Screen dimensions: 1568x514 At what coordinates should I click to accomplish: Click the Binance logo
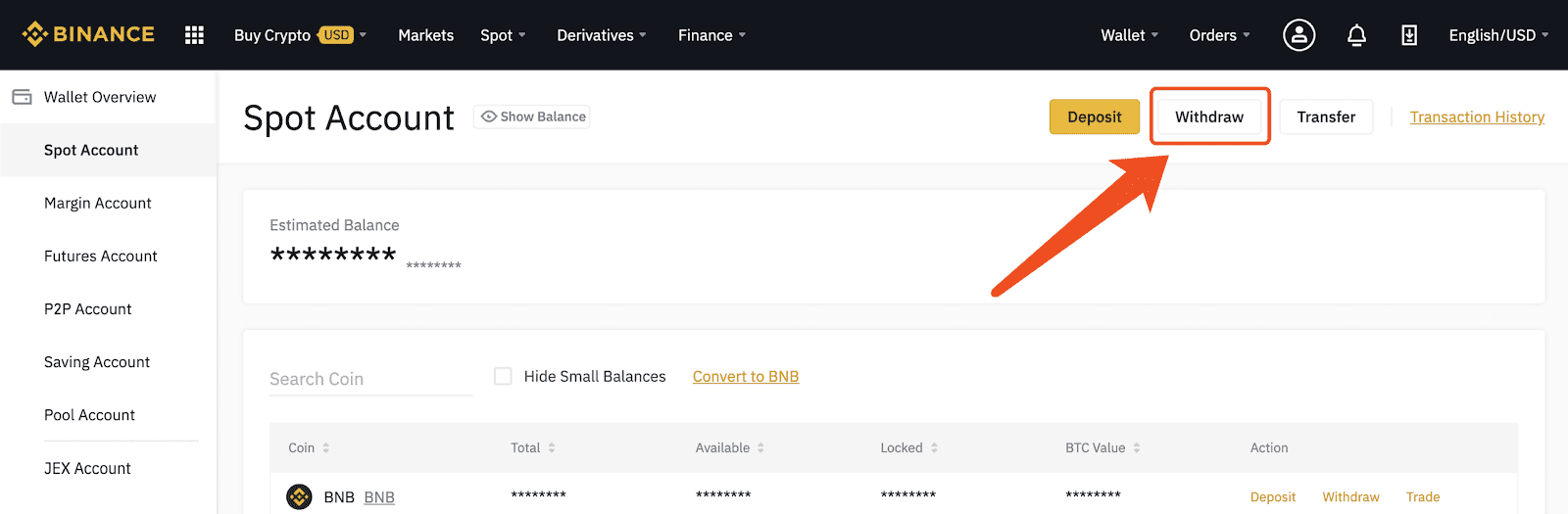pos(88,34)
